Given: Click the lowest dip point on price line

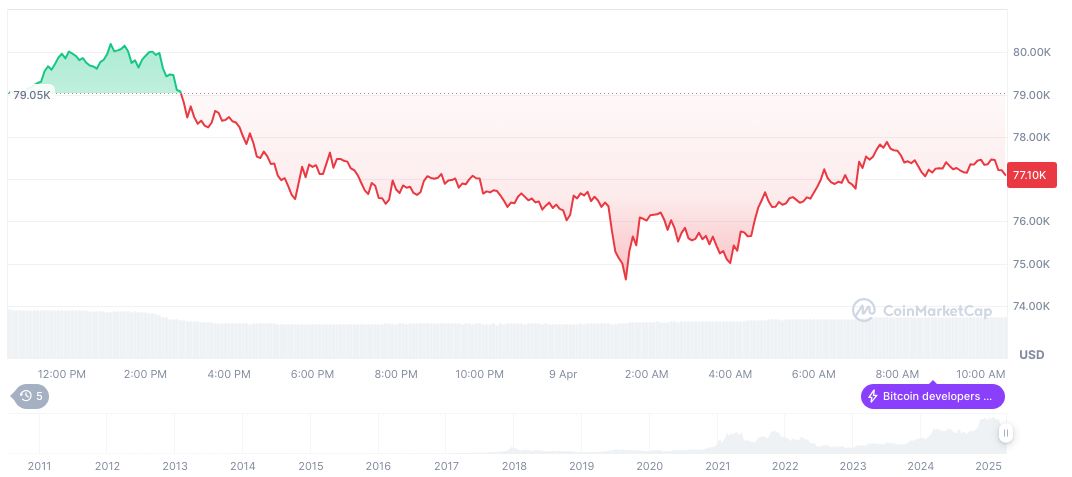Looking at the screenshot, I should pos(626,279).
